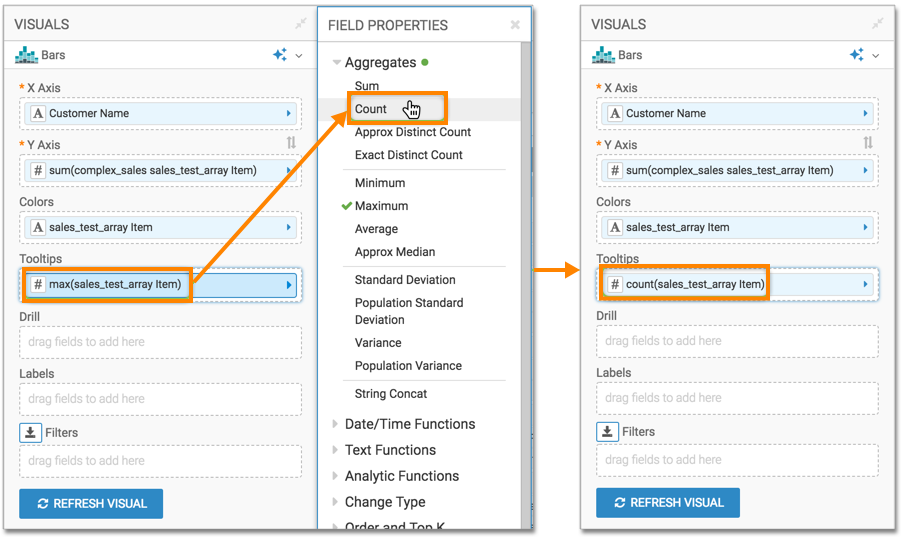This screenshot has width=902, height=542.
Task: Choose Approx Median aggregate
Action: point(395,252)
